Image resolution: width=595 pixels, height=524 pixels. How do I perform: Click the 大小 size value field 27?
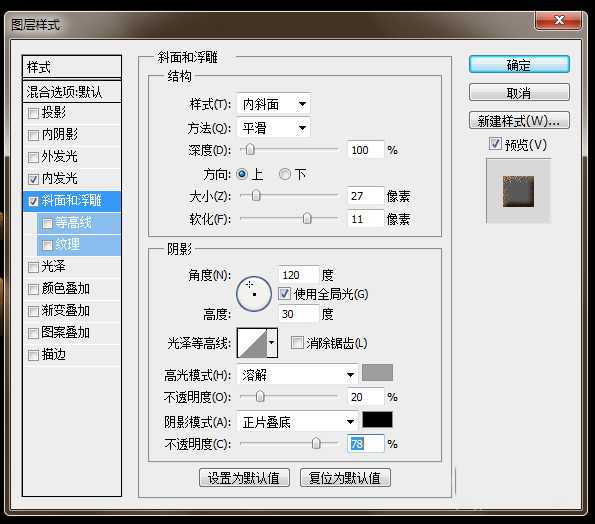click(365, 196)
